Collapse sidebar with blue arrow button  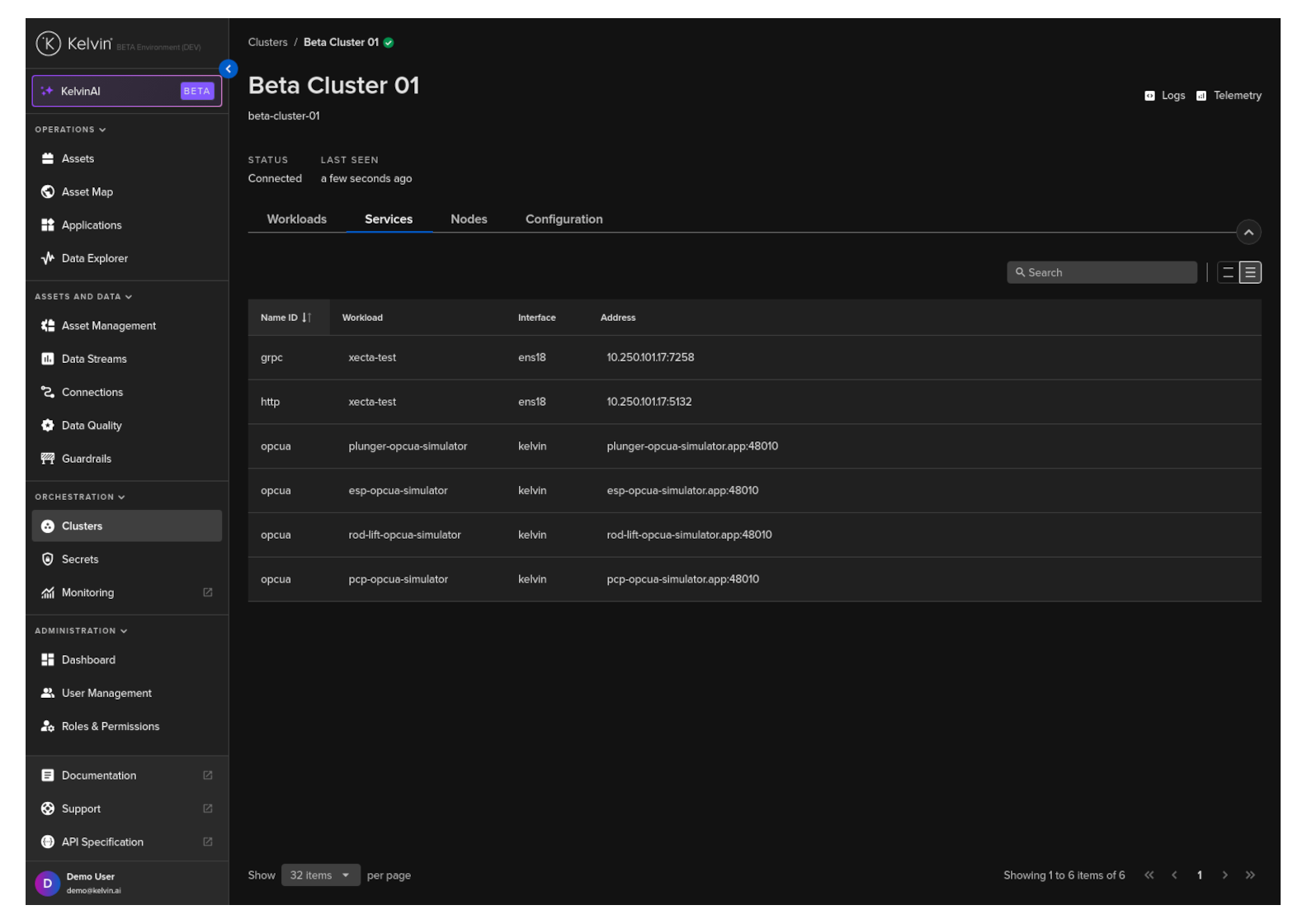point(229,69)
